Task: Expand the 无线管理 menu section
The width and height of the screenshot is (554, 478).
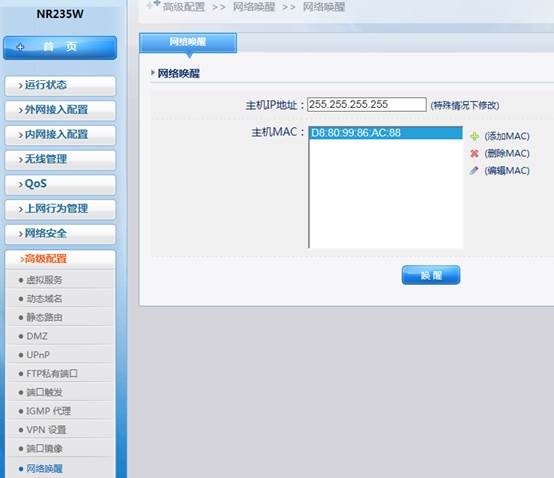Action: 60,160
